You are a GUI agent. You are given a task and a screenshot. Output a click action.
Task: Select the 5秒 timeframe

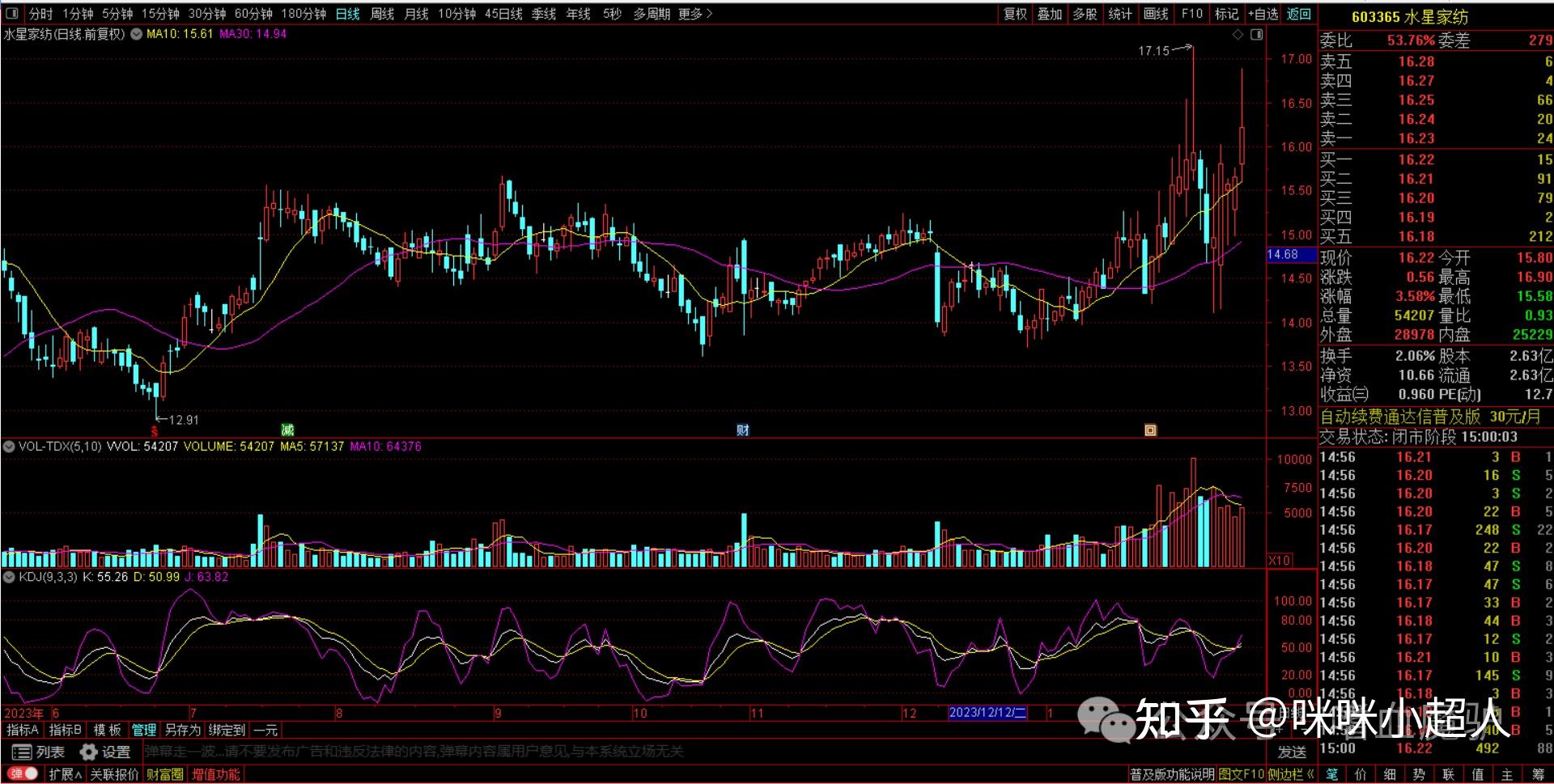[612, 14]
